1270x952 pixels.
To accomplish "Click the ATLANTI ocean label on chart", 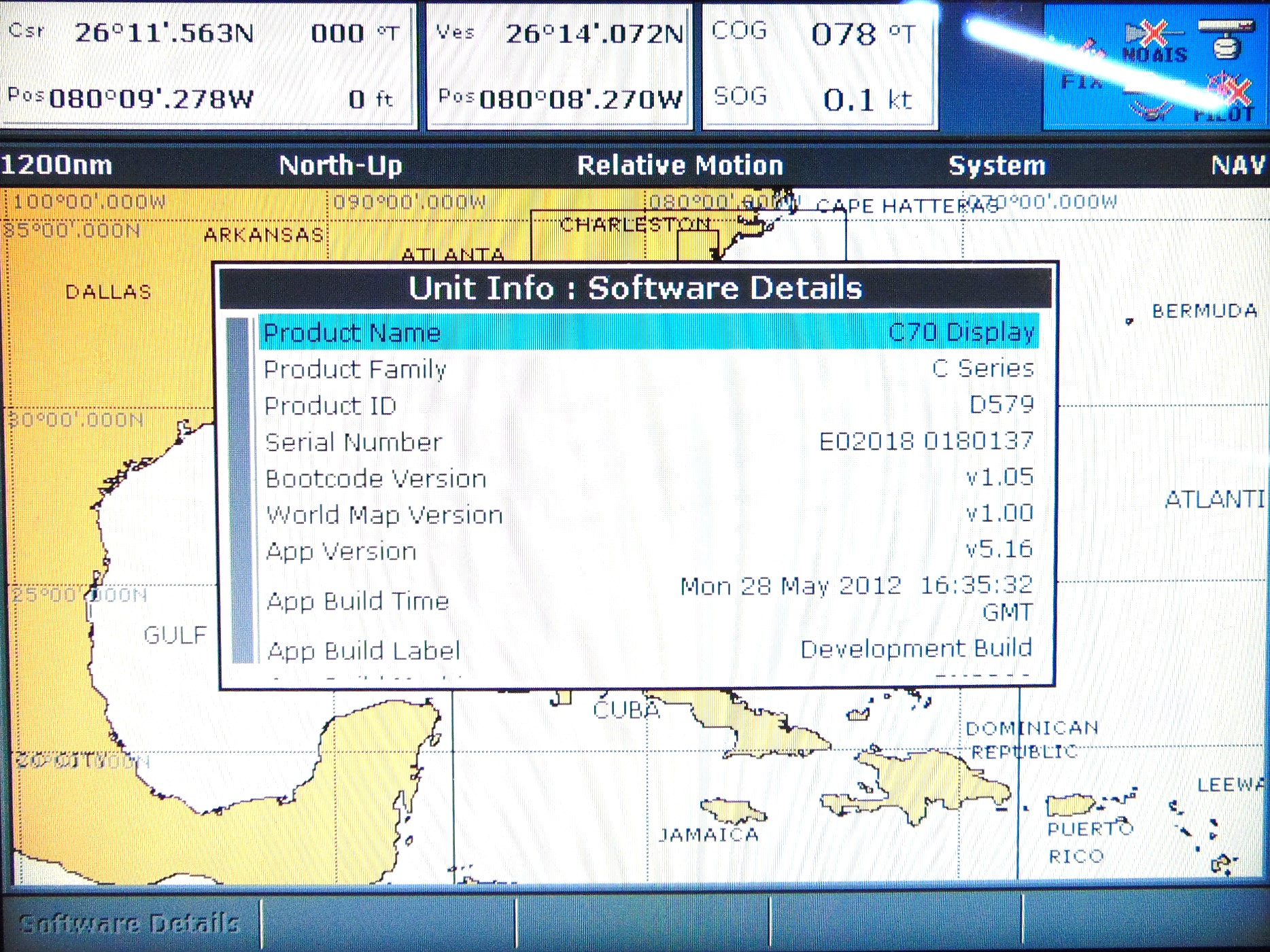I will [1214, 500].
